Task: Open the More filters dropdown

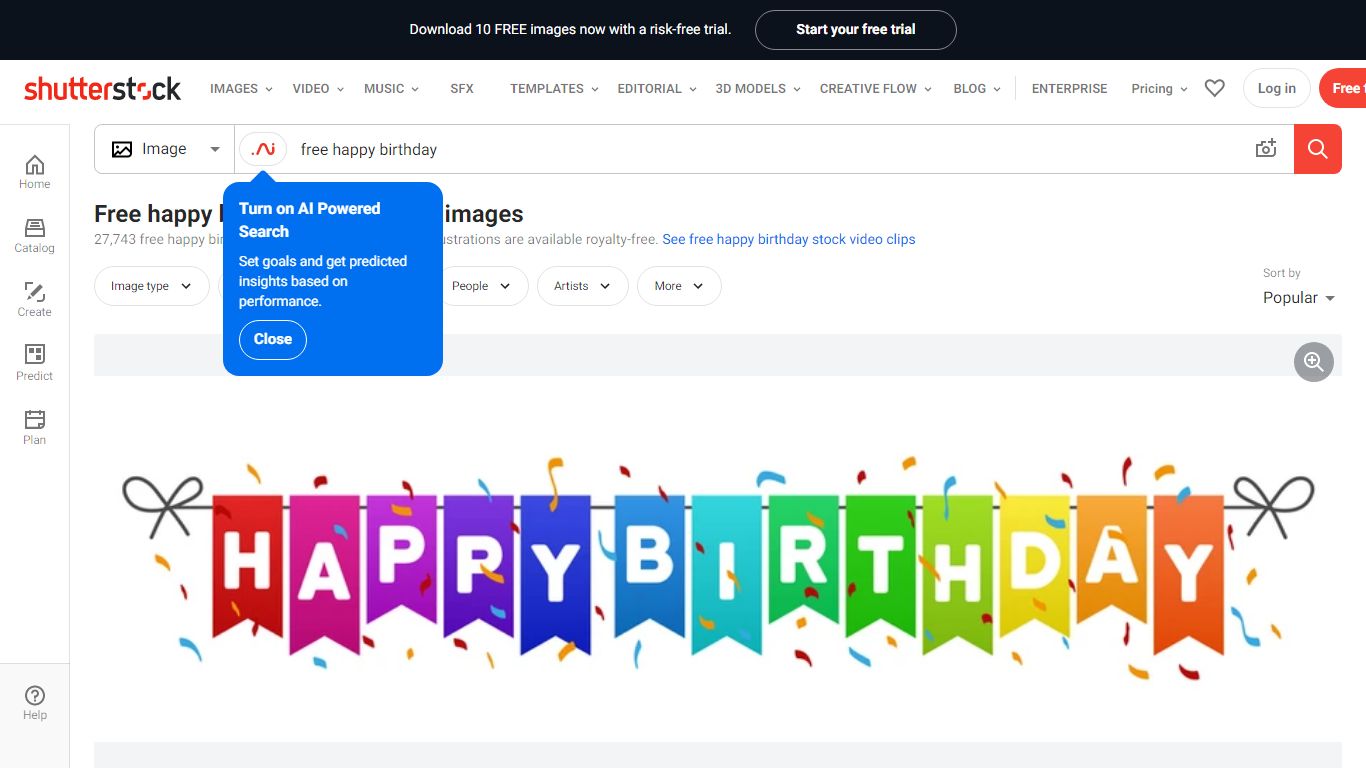Action: point(679,286)
